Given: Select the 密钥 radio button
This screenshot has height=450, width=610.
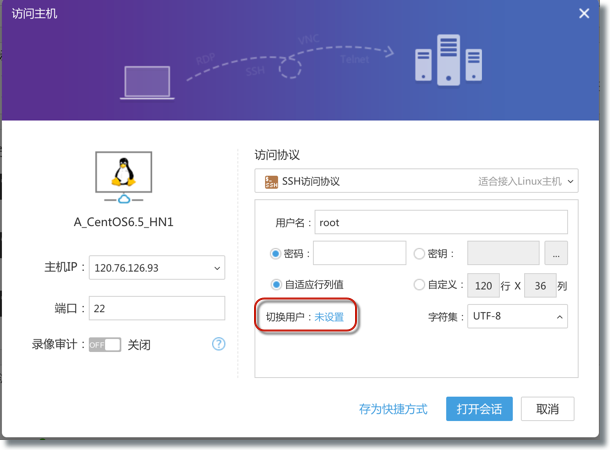Looking at the screenshot, I should point(420,254).
